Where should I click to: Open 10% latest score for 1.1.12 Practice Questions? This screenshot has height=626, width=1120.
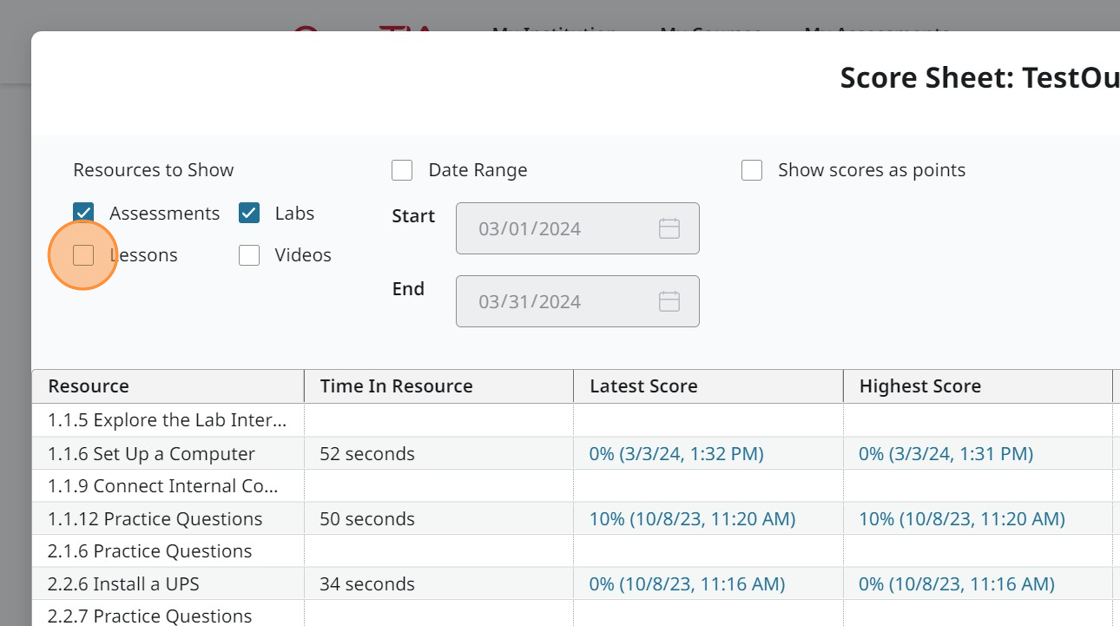pyautogui.click(x=692, y=519)
